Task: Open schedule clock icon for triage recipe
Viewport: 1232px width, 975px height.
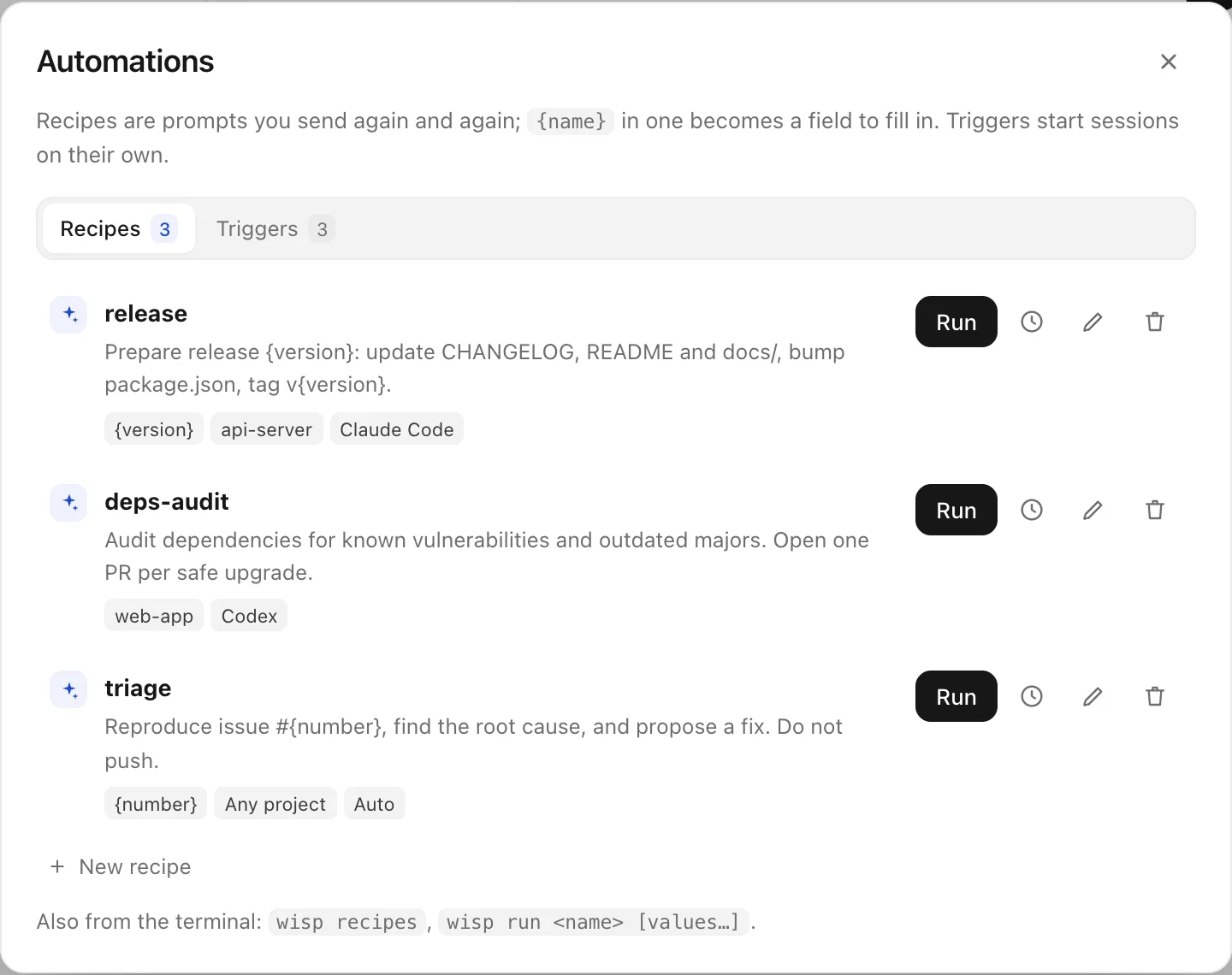Action: tap(1032, 696)
